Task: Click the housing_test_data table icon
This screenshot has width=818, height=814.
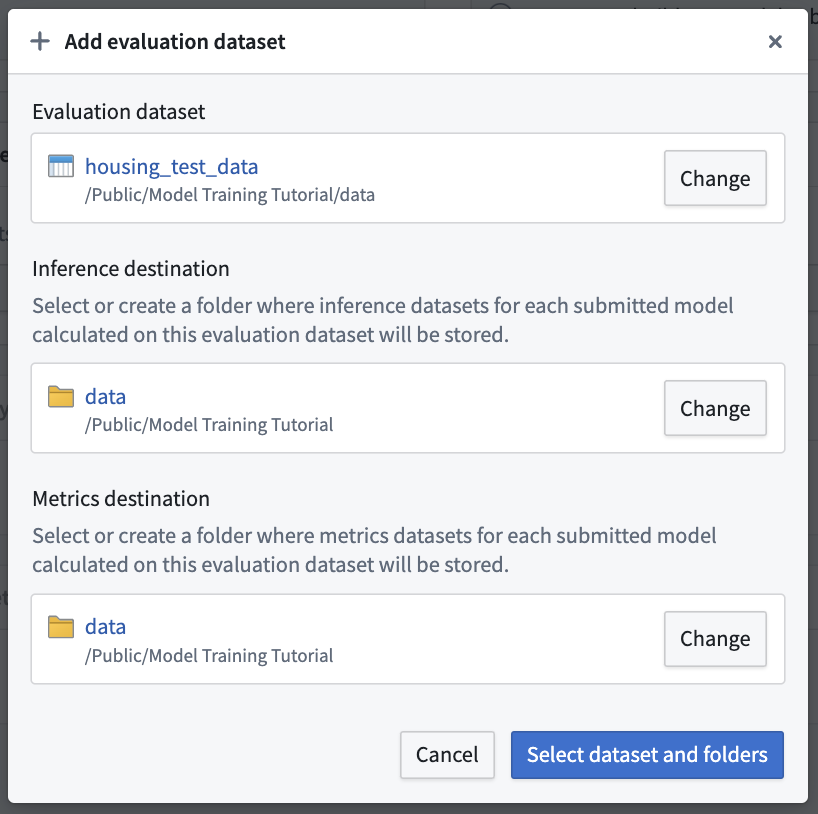Action: click(x=61, y=166)
